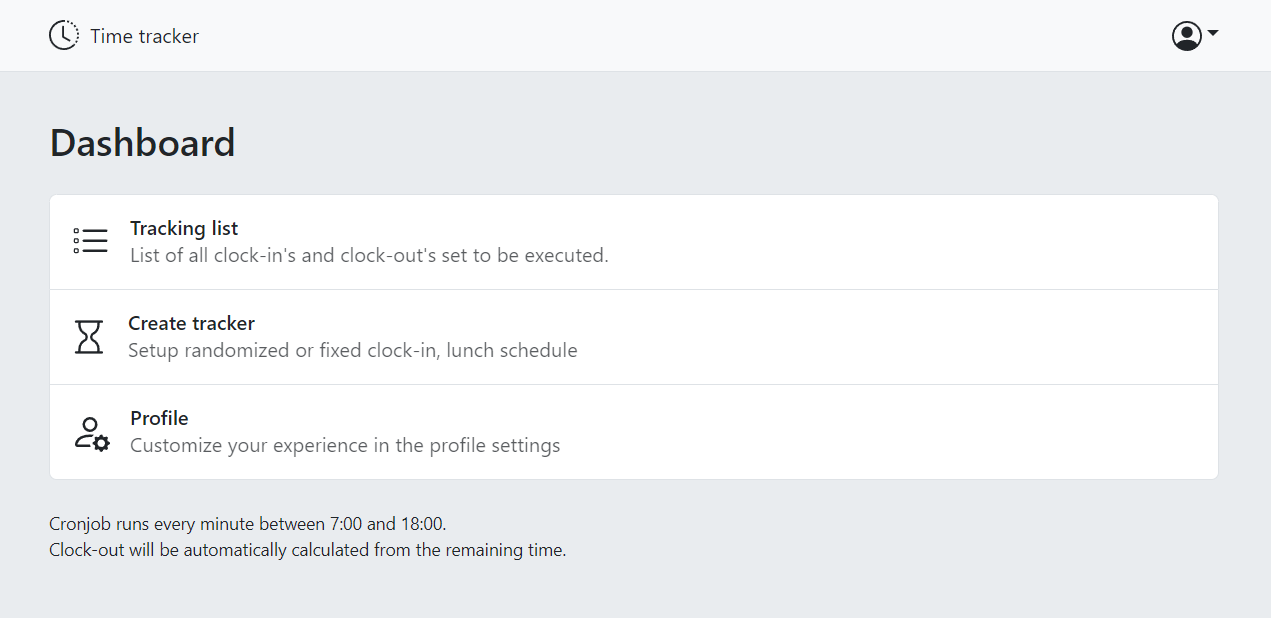Click empty space in the Profile row
The image size is (1271, 618).
[x=900, y=432]
